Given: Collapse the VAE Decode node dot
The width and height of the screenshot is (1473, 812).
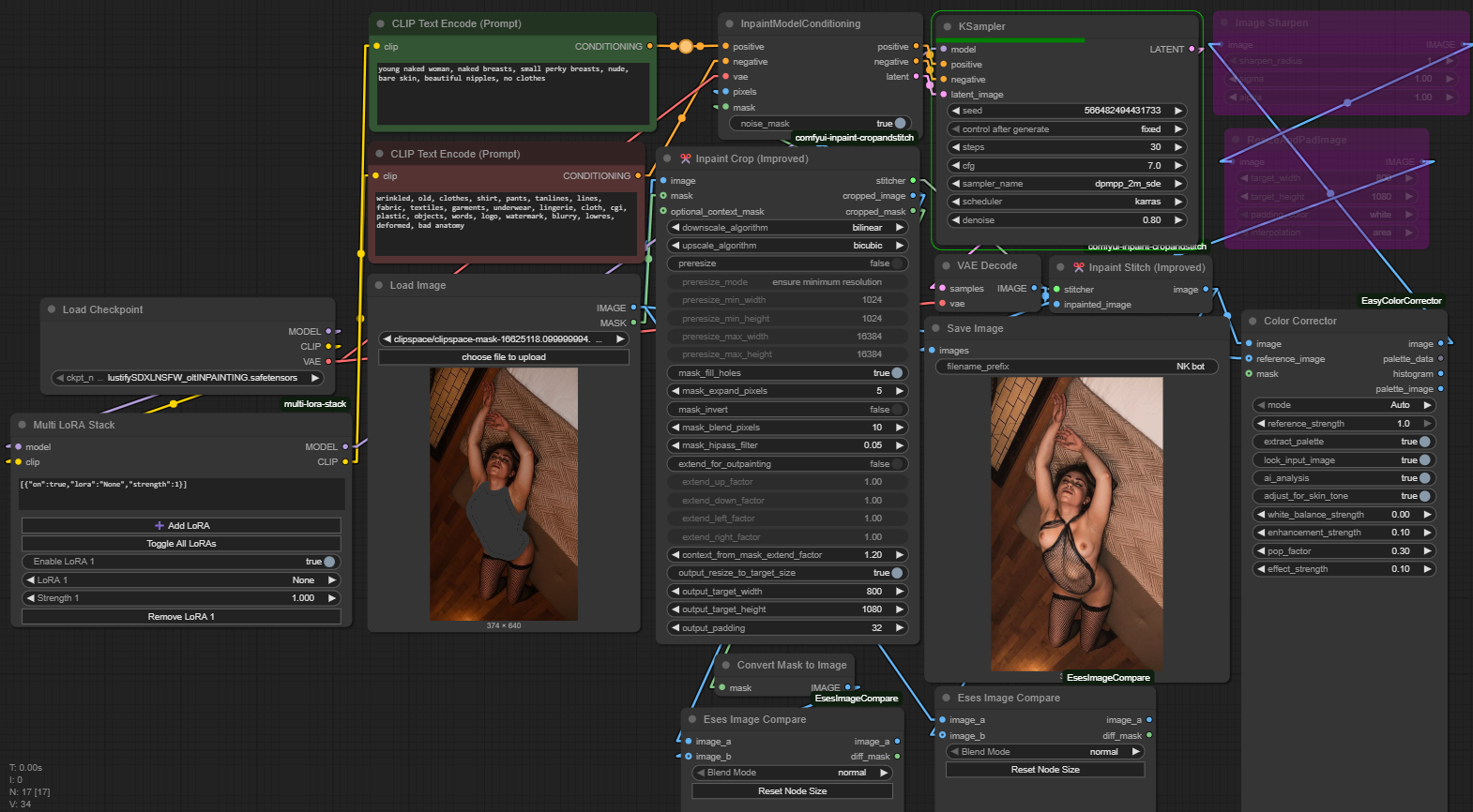Looking at the screenshot, I should 945,266.
